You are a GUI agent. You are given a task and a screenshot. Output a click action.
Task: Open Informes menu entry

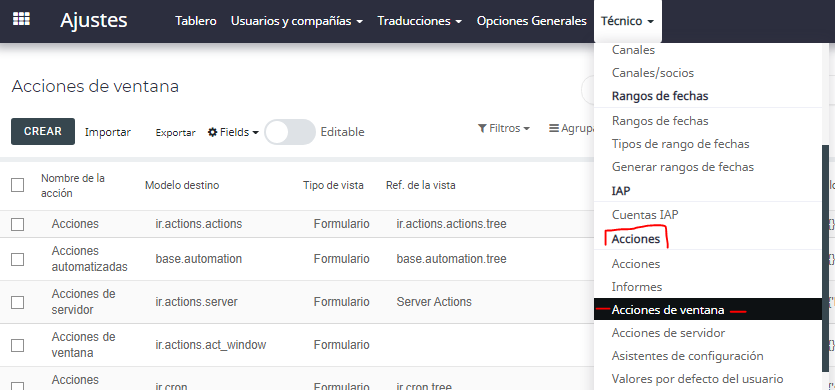click(637, 287)
